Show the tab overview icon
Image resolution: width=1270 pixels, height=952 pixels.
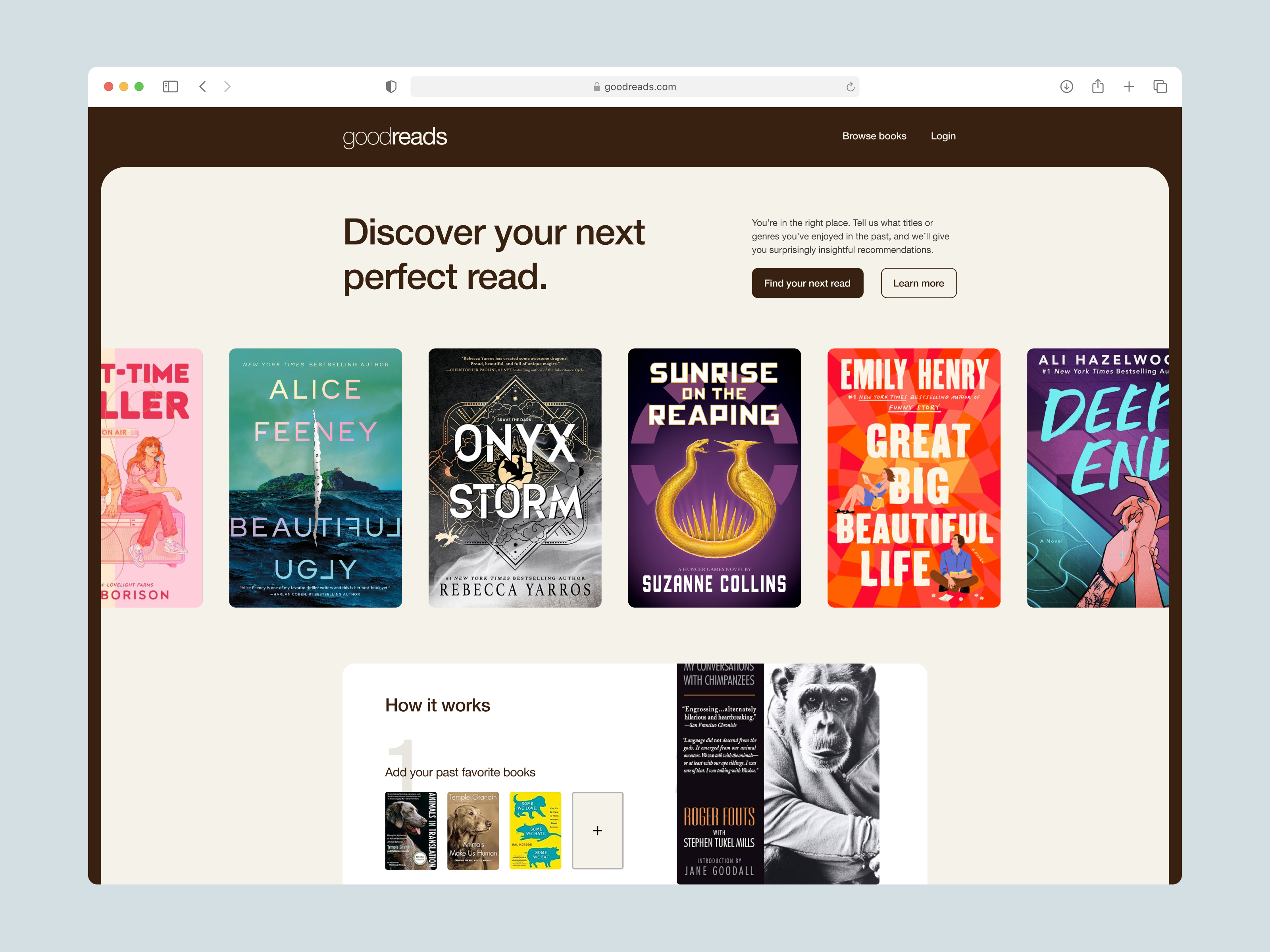point(1160,86)
